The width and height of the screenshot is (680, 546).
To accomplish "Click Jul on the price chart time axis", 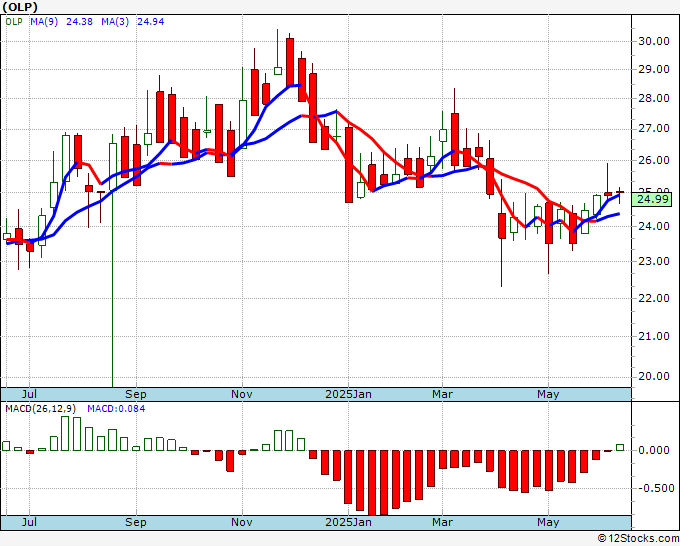I will pyautogui.click(x=29, y=394).
